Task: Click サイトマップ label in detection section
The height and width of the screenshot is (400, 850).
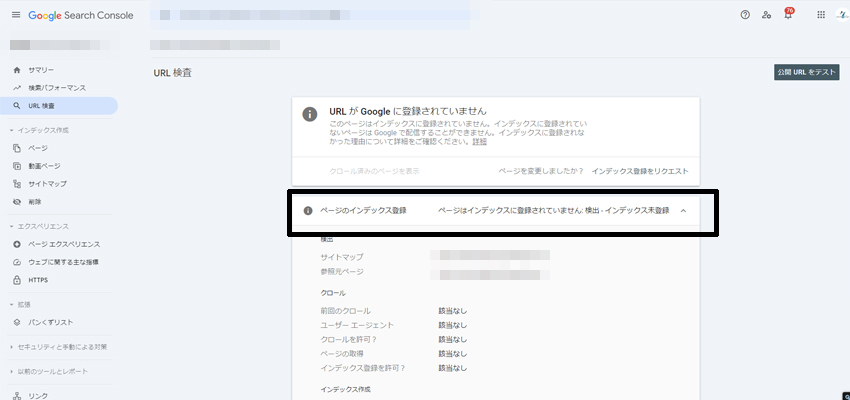Action: 342,257
